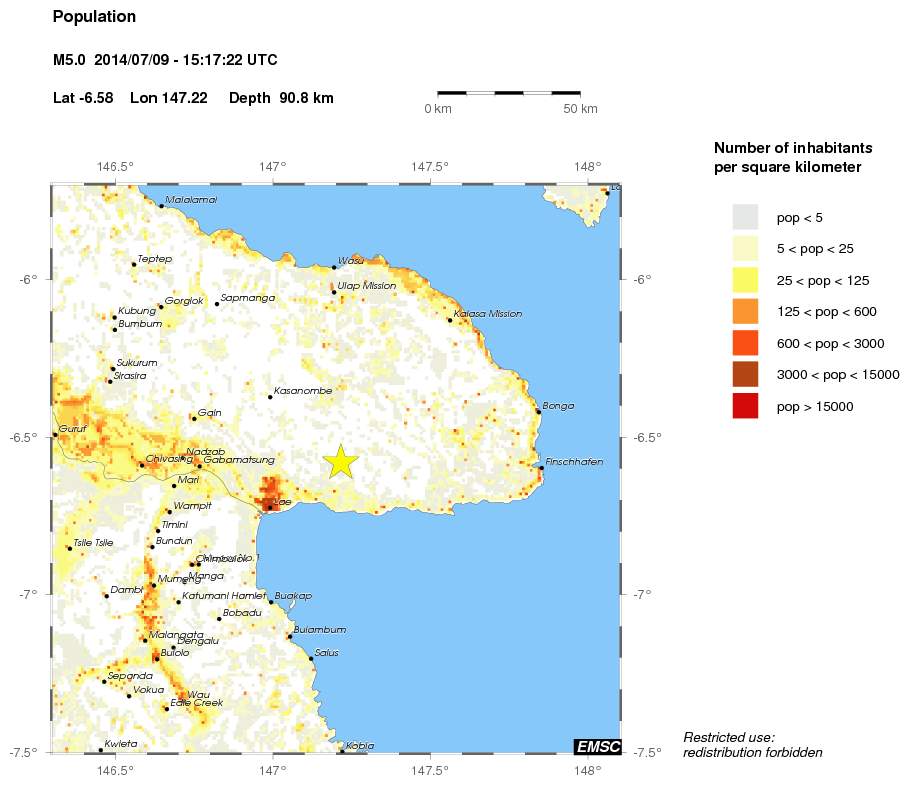Click the Kalasa Mission label
The width and height of the screenshot is (910, 785).
(488, 314)
